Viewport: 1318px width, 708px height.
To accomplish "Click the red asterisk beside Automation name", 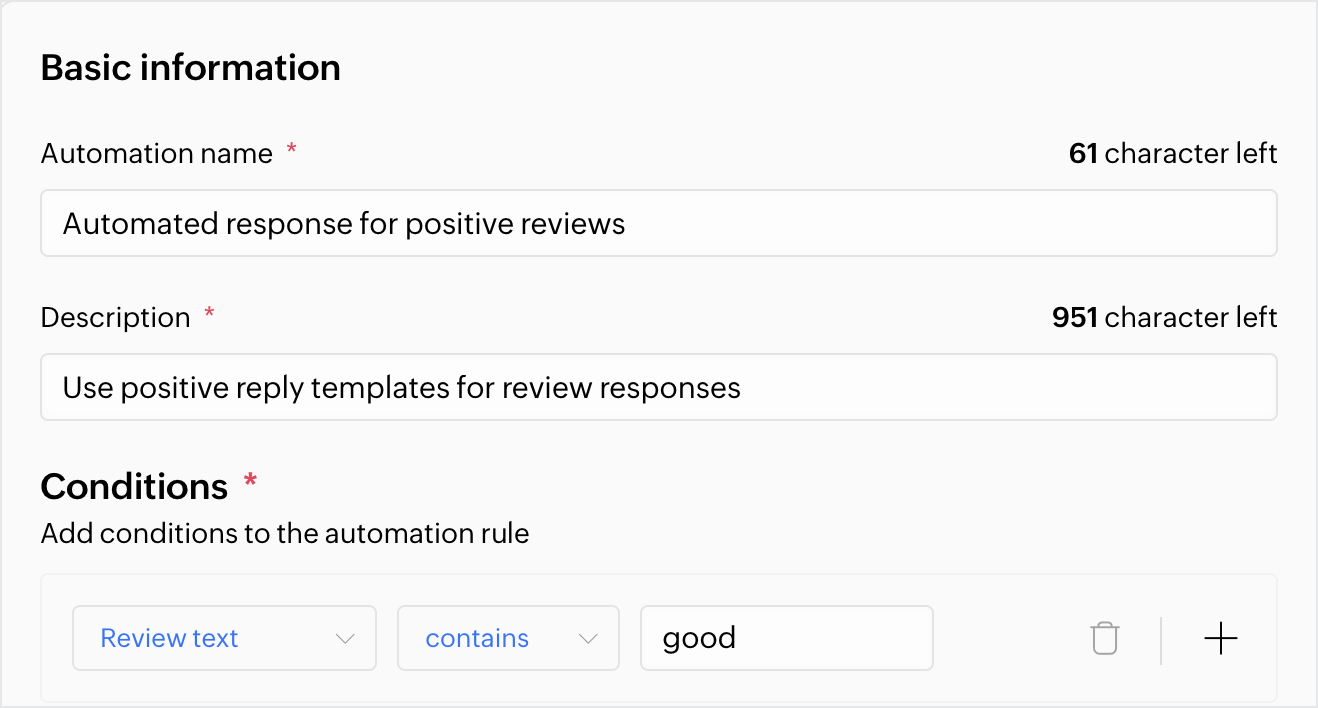I will (292, 149).
